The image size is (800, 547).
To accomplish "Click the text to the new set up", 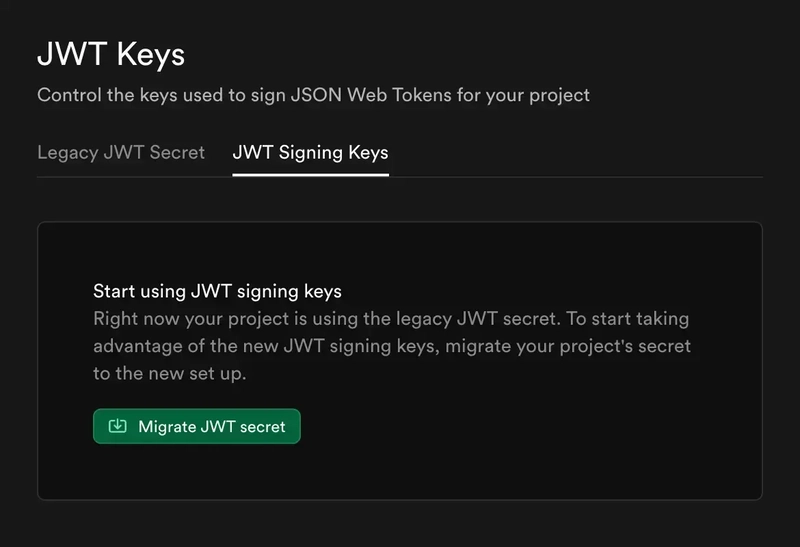I will tap(169, 373).
